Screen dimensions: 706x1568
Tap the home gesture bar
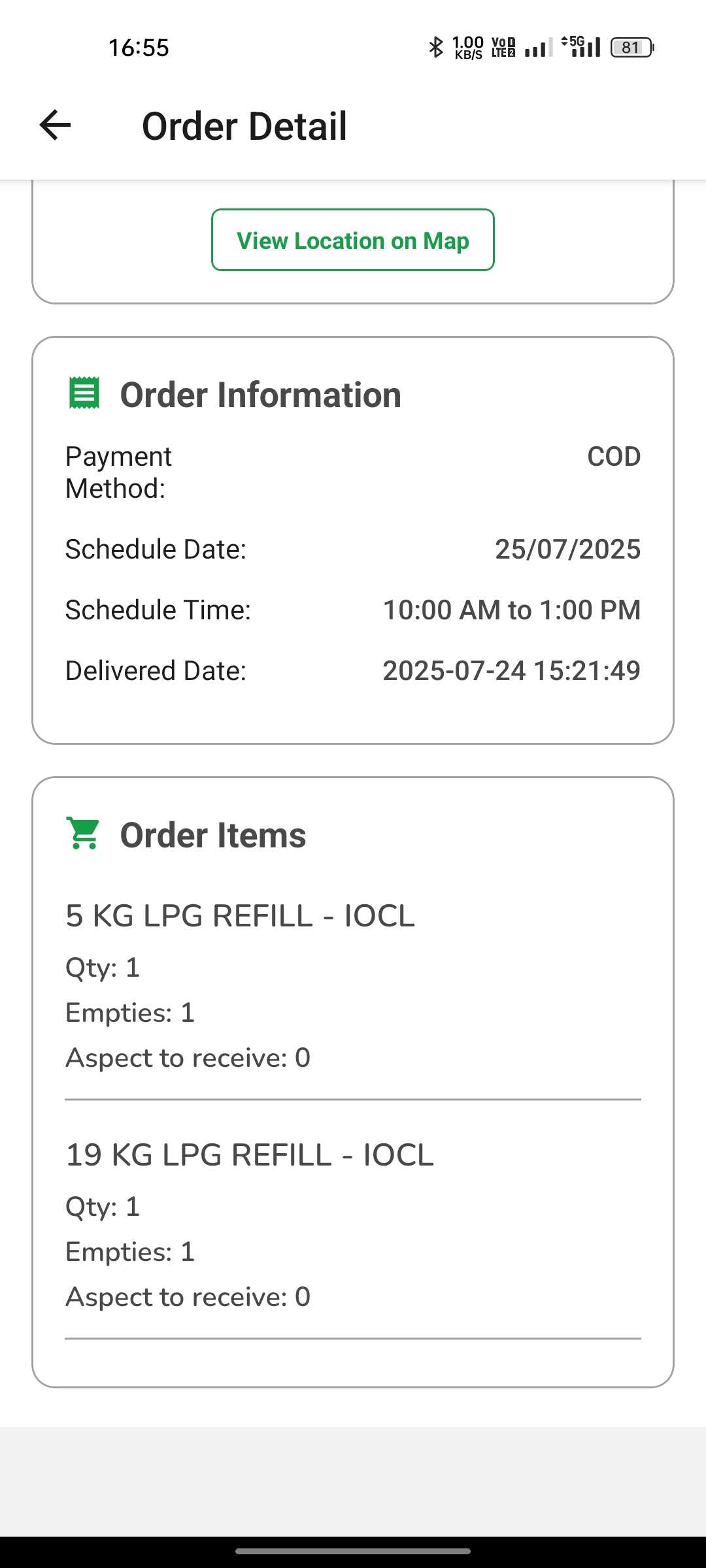pyautogui.click(x=353, y=1551)
